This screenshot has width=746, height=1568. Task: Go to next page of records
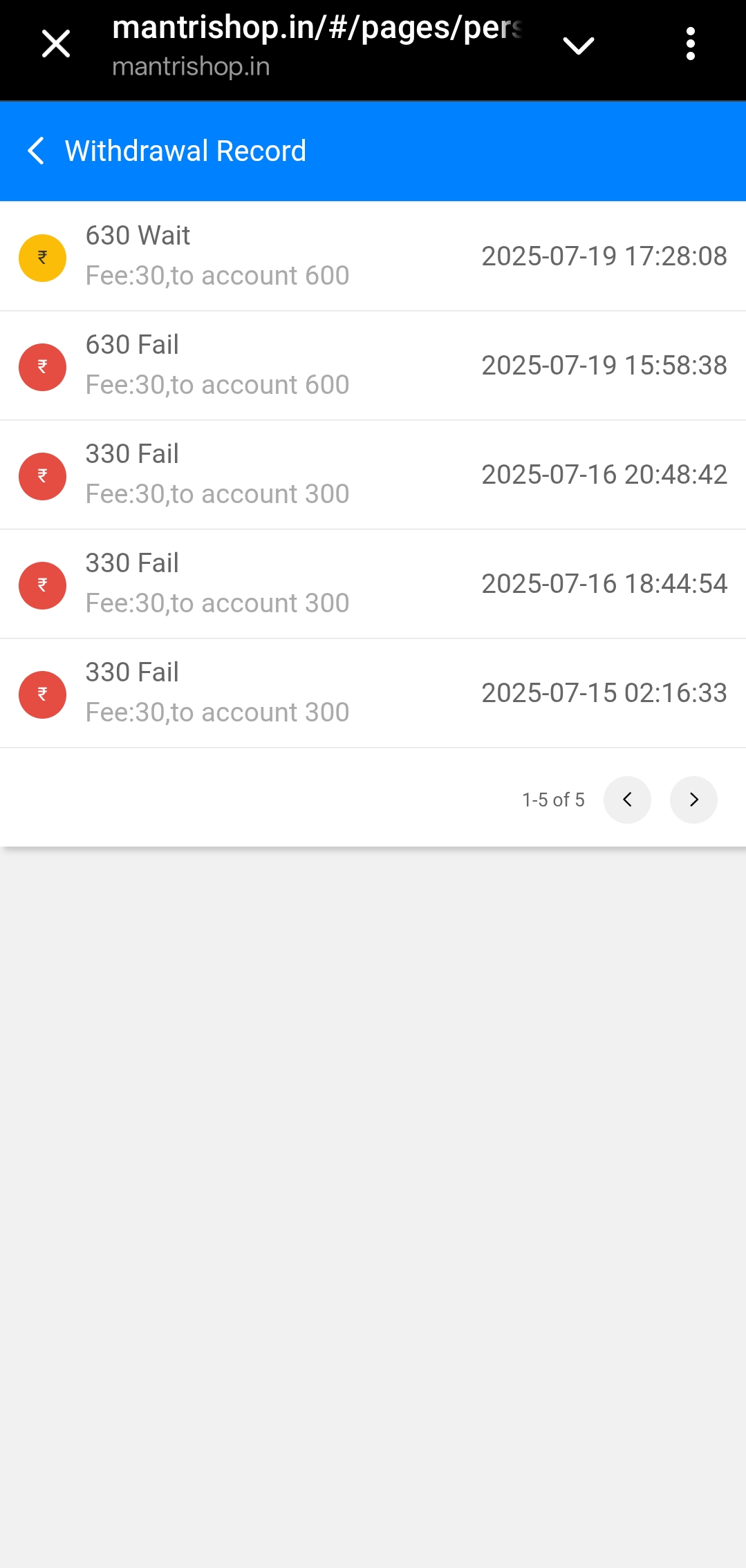(x=693, y=800)
